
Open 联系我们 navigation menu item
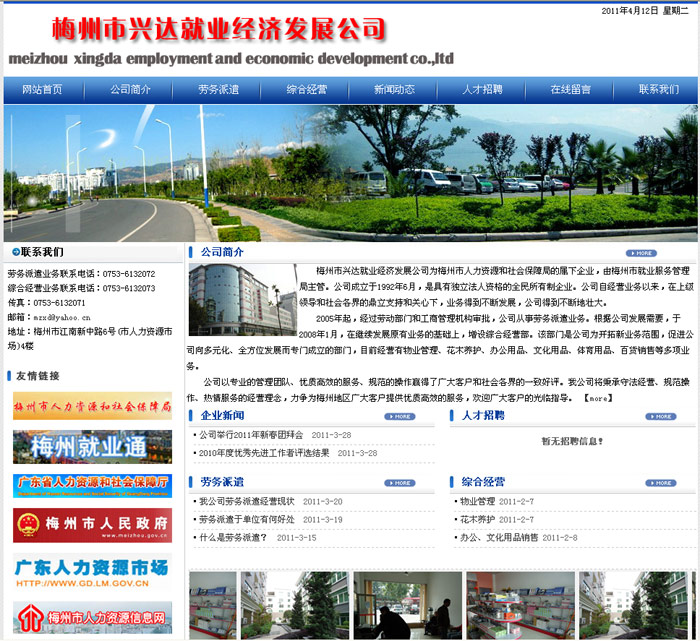658,90
